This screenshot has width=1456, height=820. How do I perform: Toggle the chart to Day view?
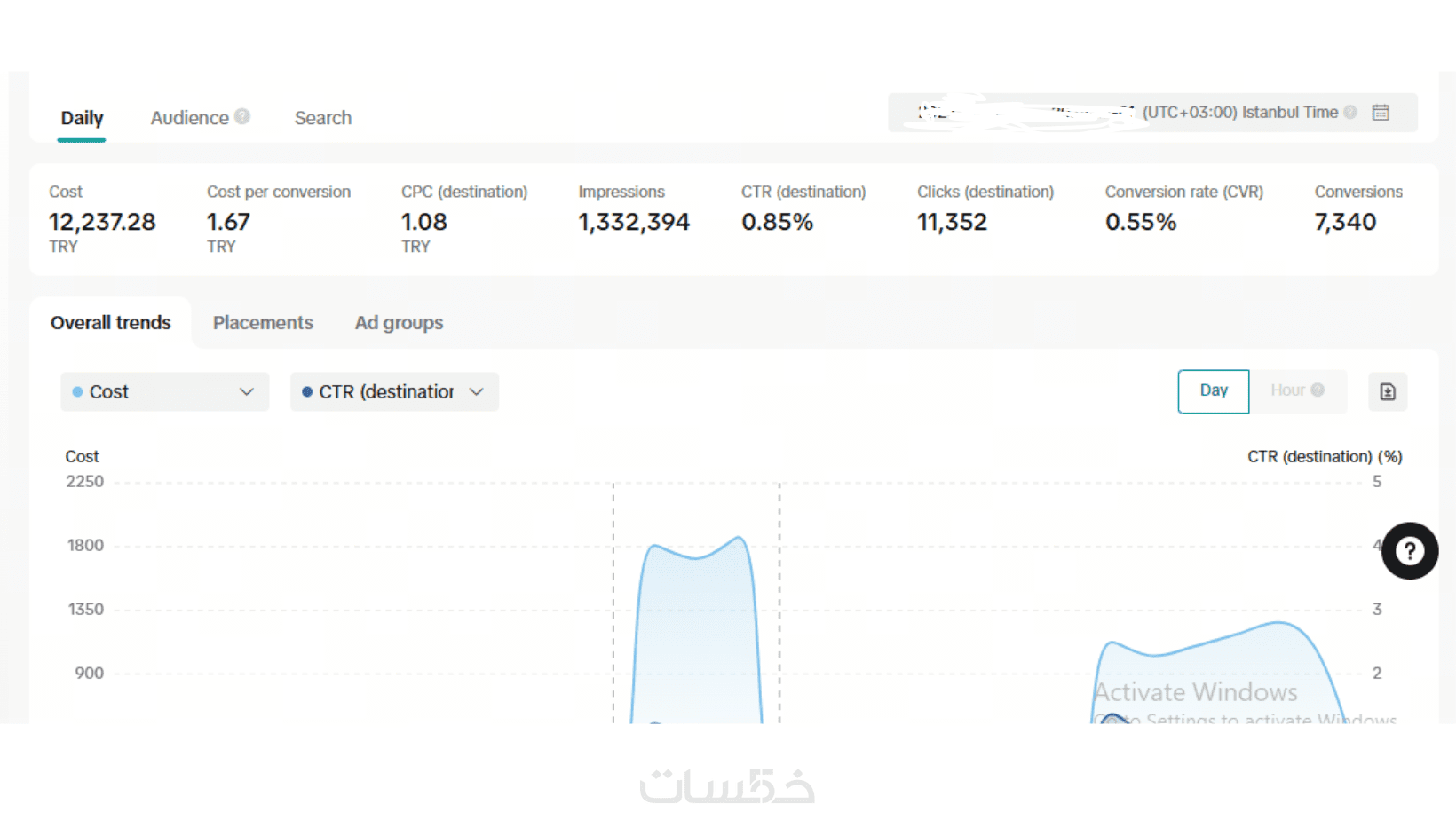point(1214,391)
